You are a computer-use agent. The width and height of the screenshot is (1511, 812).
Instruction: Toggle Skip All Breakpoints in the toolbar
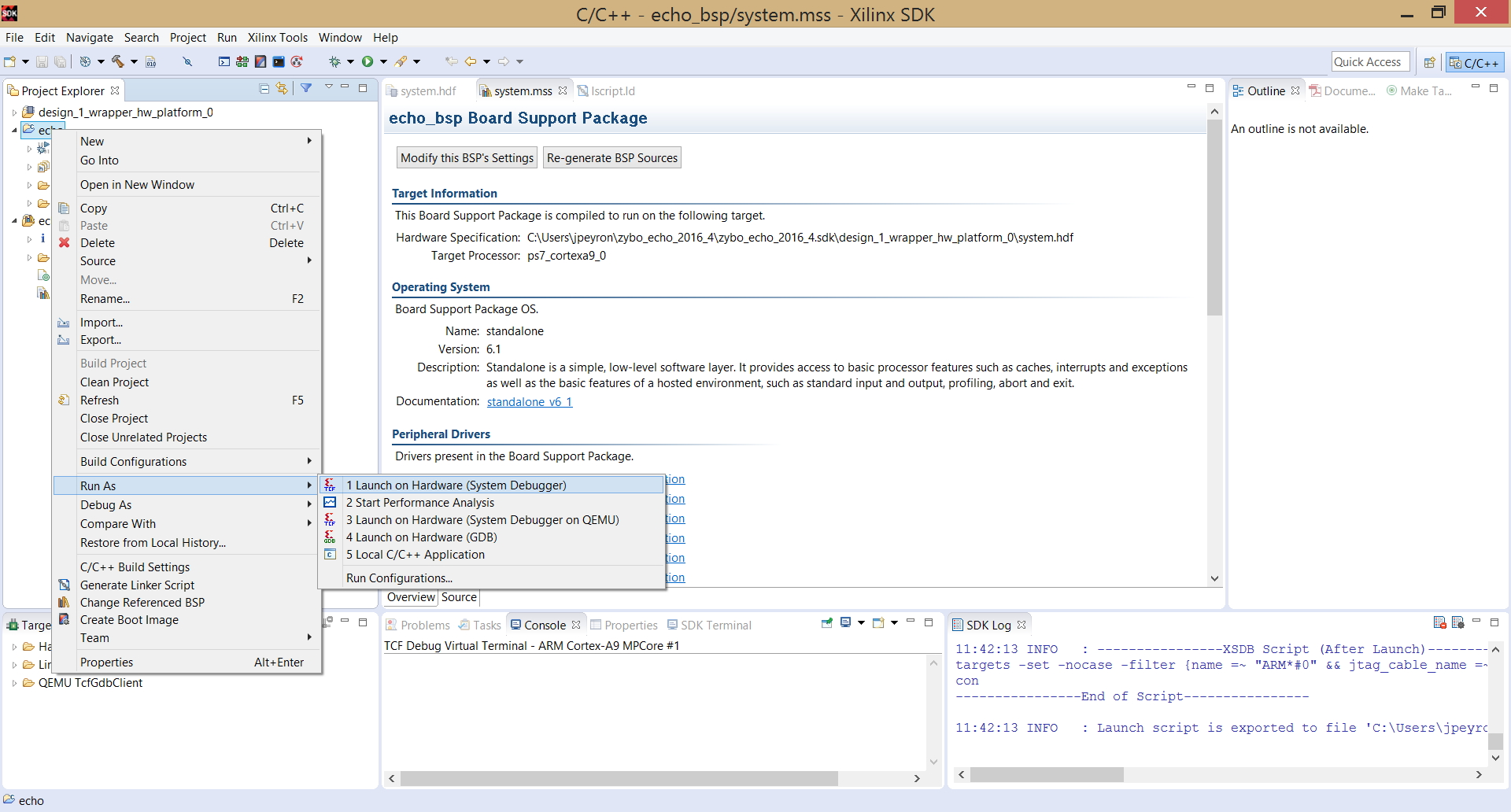coord(187,61)
